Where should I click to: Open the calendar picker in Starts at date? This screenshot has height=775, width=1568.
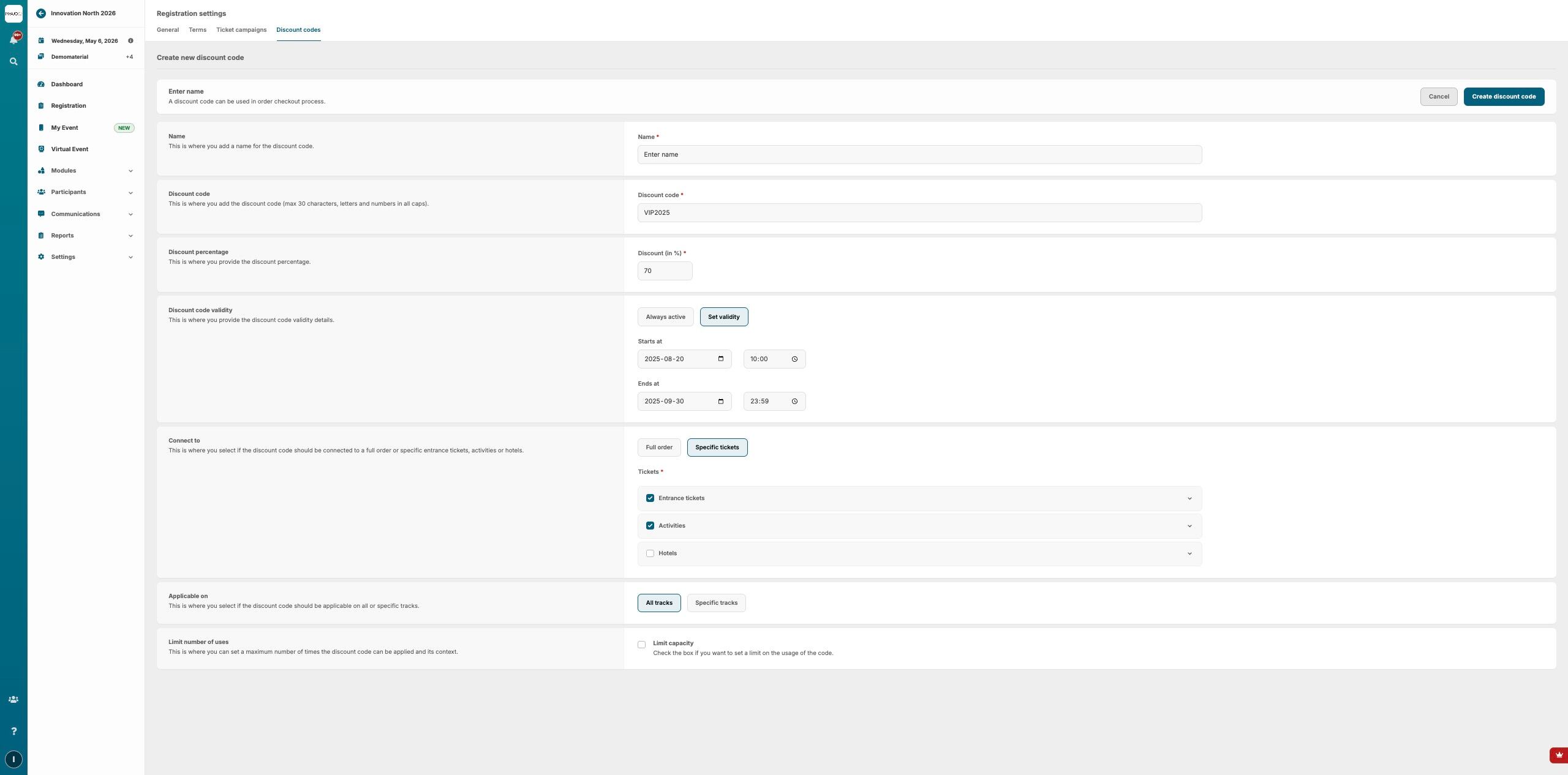click(721, 359)
